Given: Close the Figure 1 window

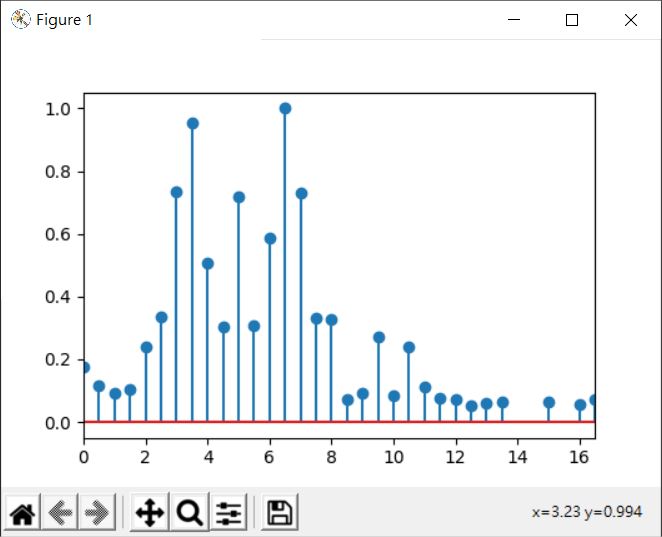Looking at the screenshot, I should 631,20.
